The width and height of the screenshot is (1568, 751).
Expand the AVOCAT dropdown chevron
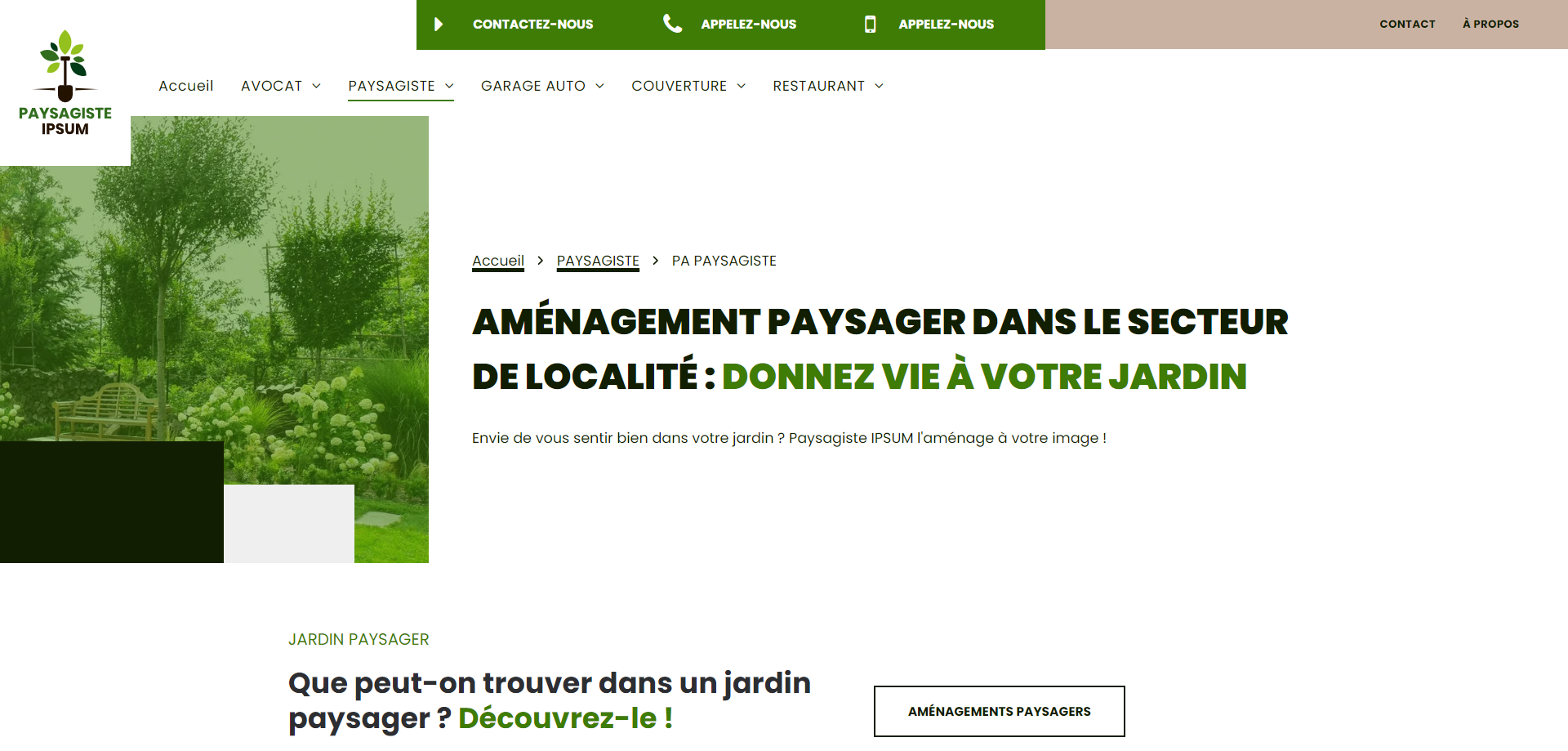[x=317, y=87]
